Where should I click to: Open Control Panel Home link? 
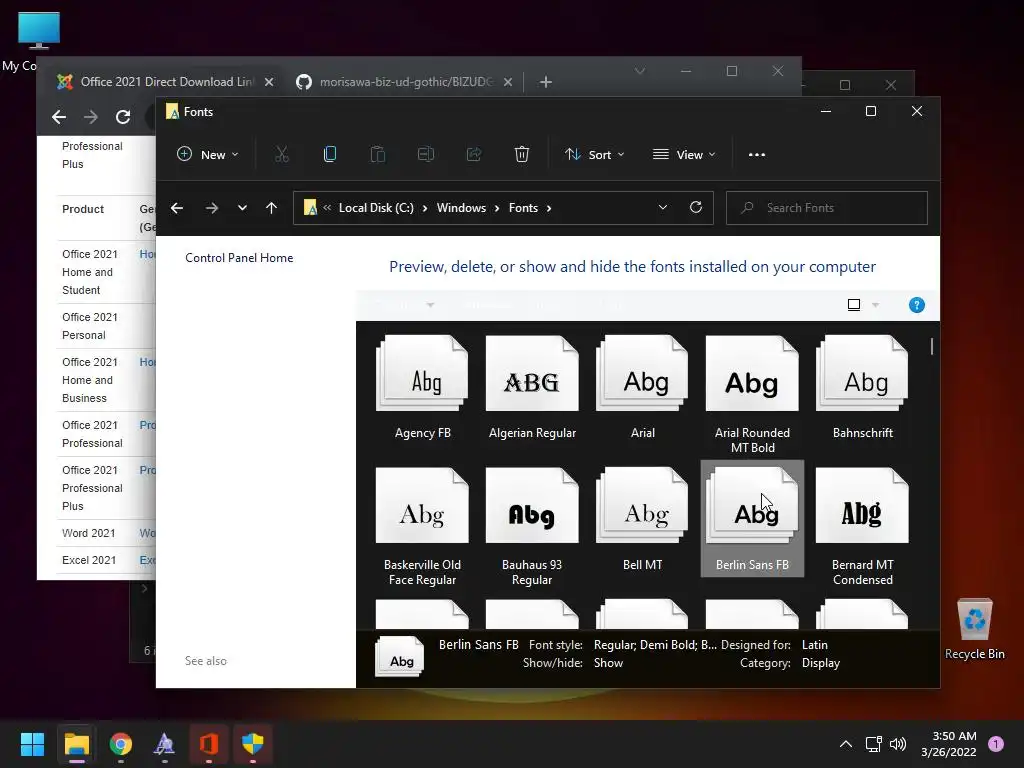(239, 258)
